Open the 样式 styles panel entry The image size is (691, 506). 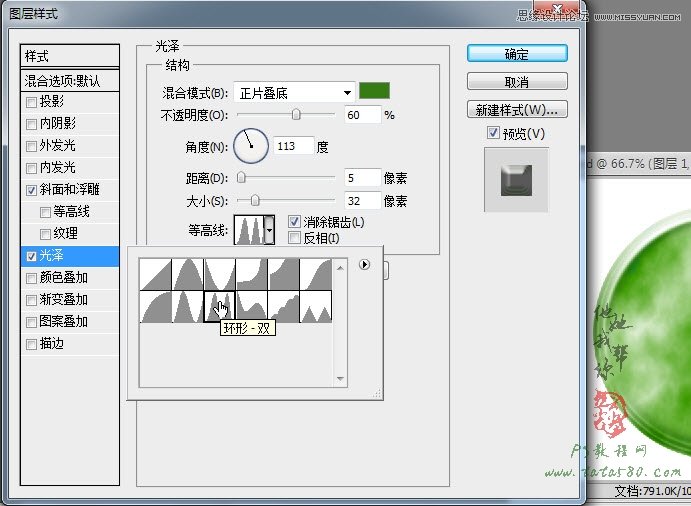70,56
